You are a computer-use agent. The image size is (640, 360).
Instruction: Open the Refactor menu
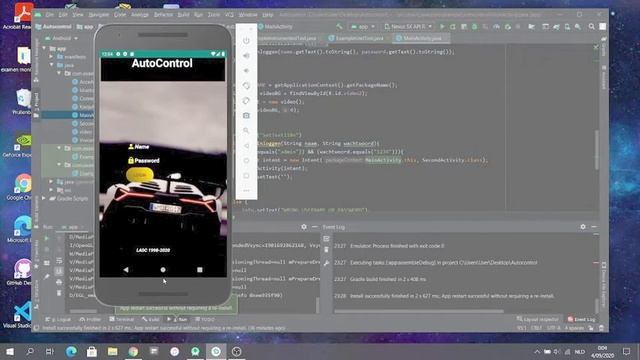(x=163, y=15)
